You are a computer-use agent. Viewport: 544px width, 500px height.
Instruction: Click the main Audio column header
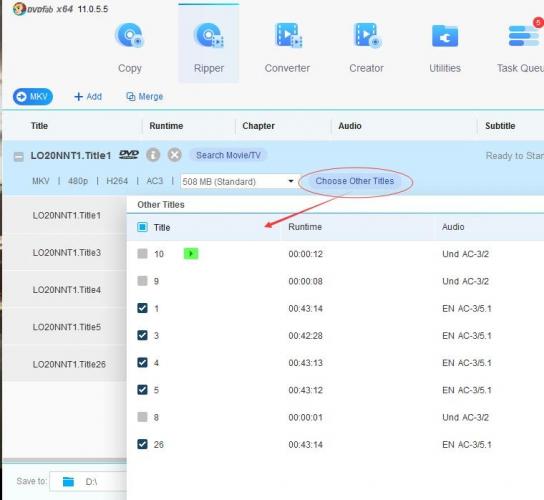pos(350,126)
